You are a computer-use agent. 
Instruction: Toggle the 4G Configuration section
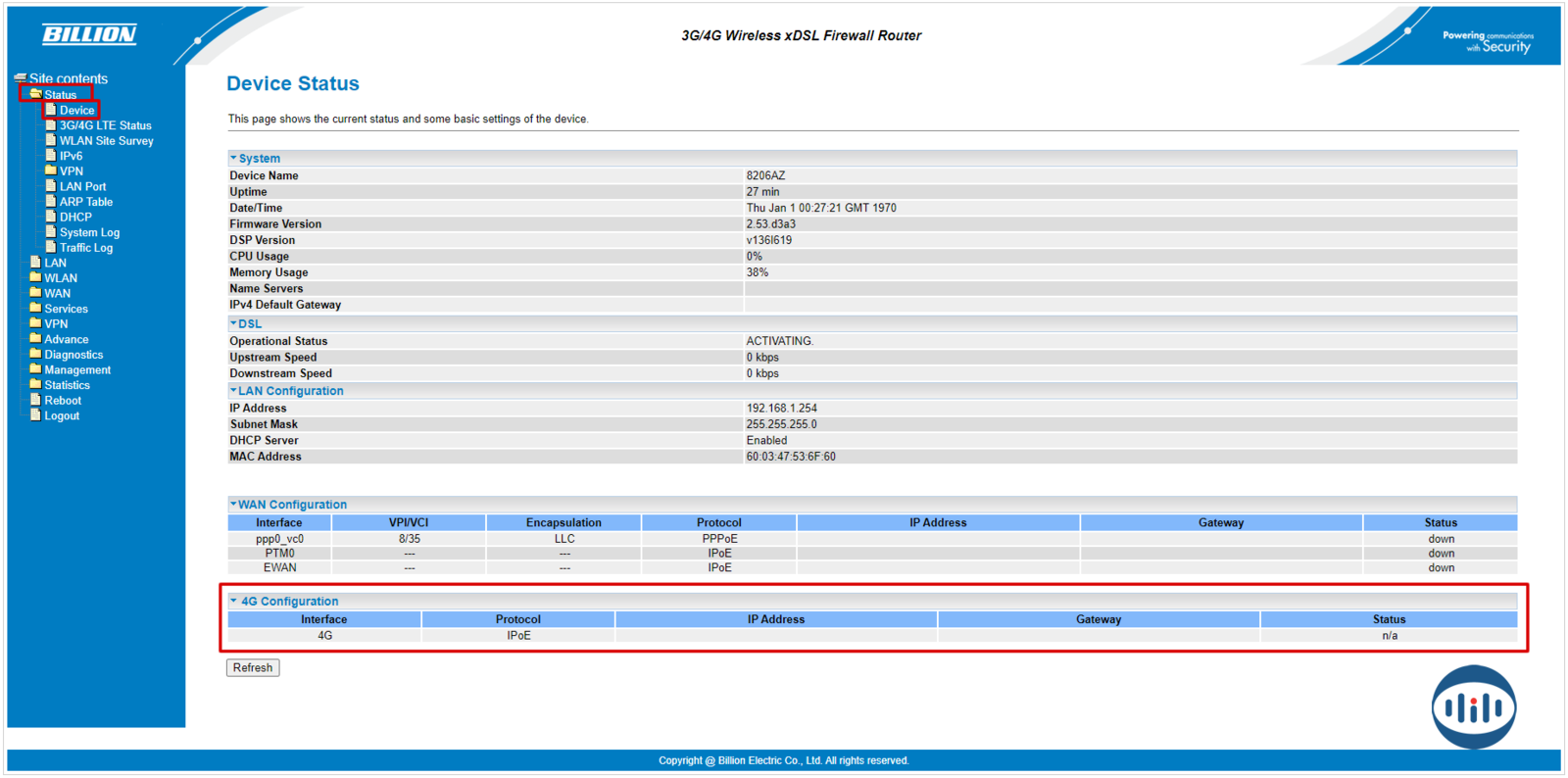tap(233, 602)
